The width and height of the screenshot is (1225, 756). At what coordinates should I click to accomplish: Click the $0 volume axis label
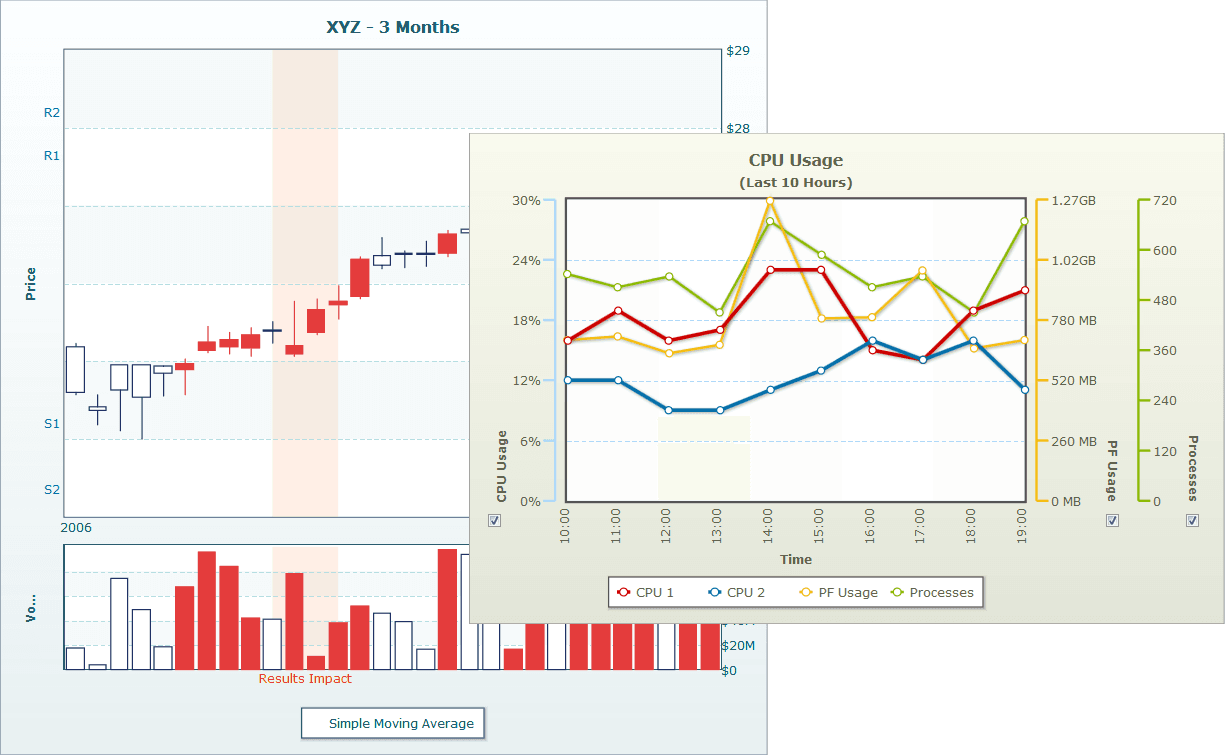(729, 670)
